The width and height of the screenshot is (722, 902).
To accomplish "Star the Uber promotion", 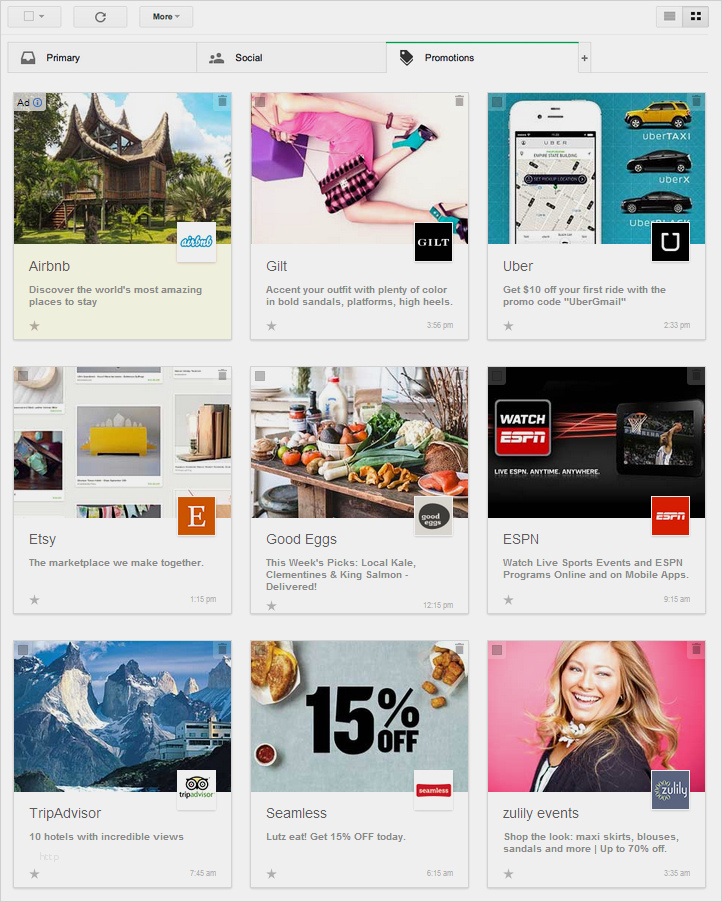I will [x=509, y=326].
